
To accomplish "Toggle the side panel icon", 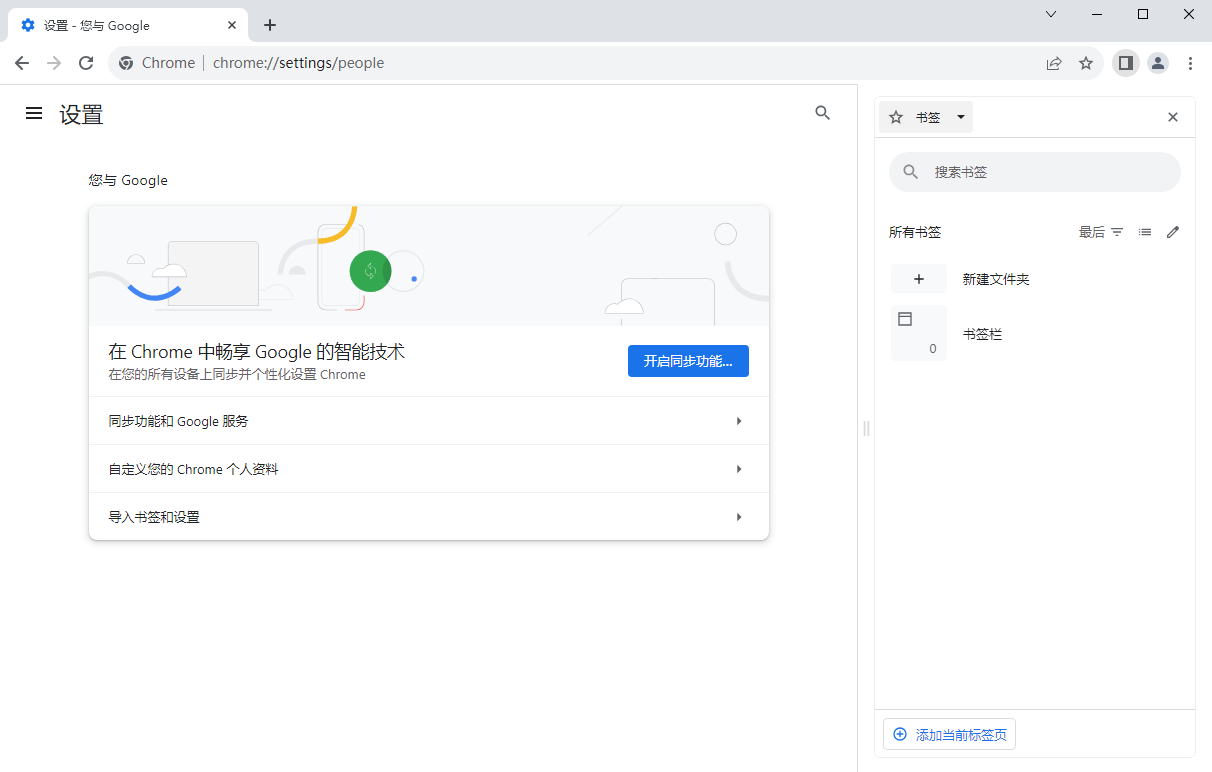I will 1126,63.
